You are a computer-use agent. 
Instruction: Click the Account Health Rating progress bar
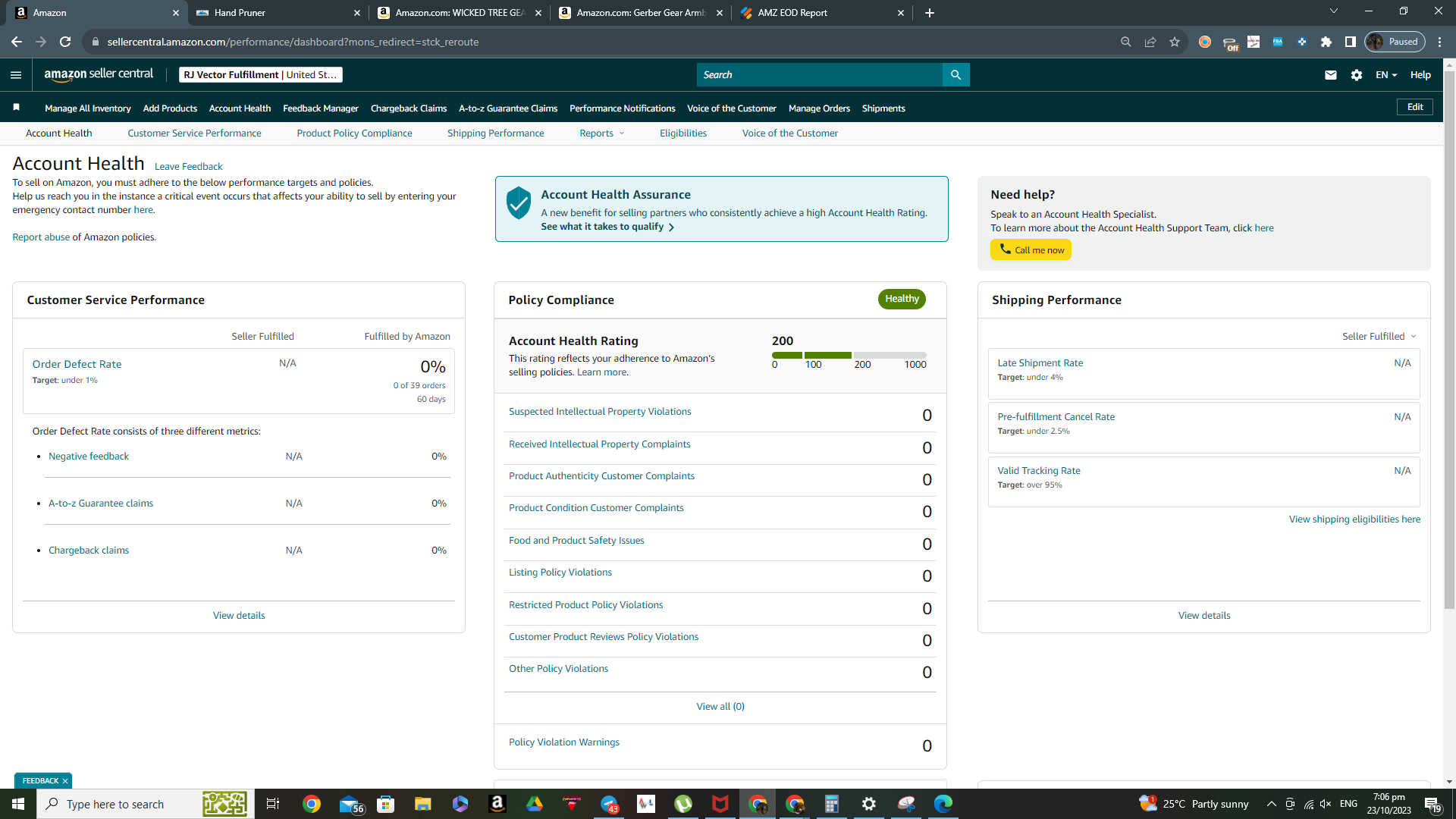pyautogui.click(x=849, y=355)
